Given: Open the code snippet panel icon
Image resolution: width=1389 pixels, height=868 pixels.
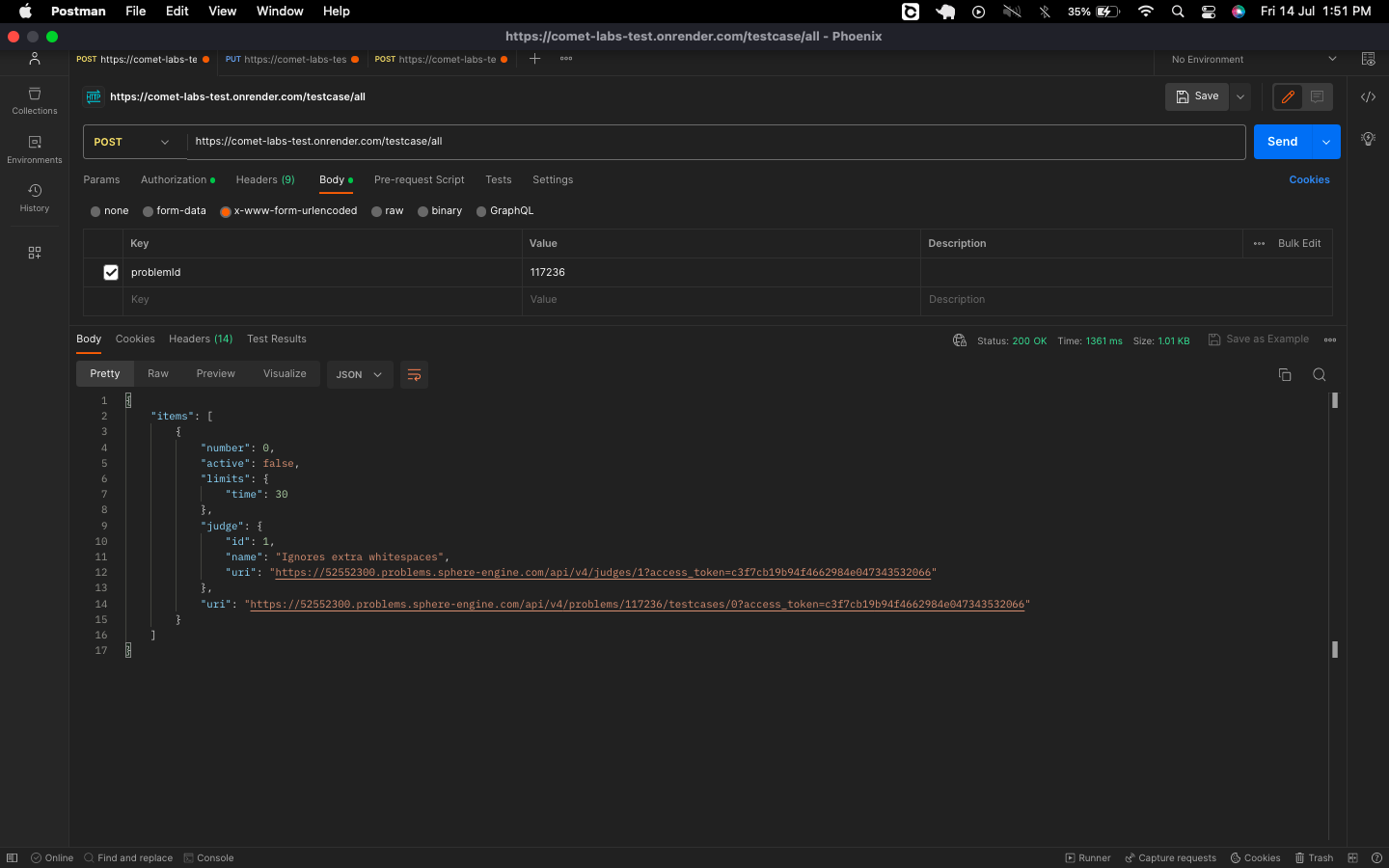Looking at the screenshot, I should 1368,96.
